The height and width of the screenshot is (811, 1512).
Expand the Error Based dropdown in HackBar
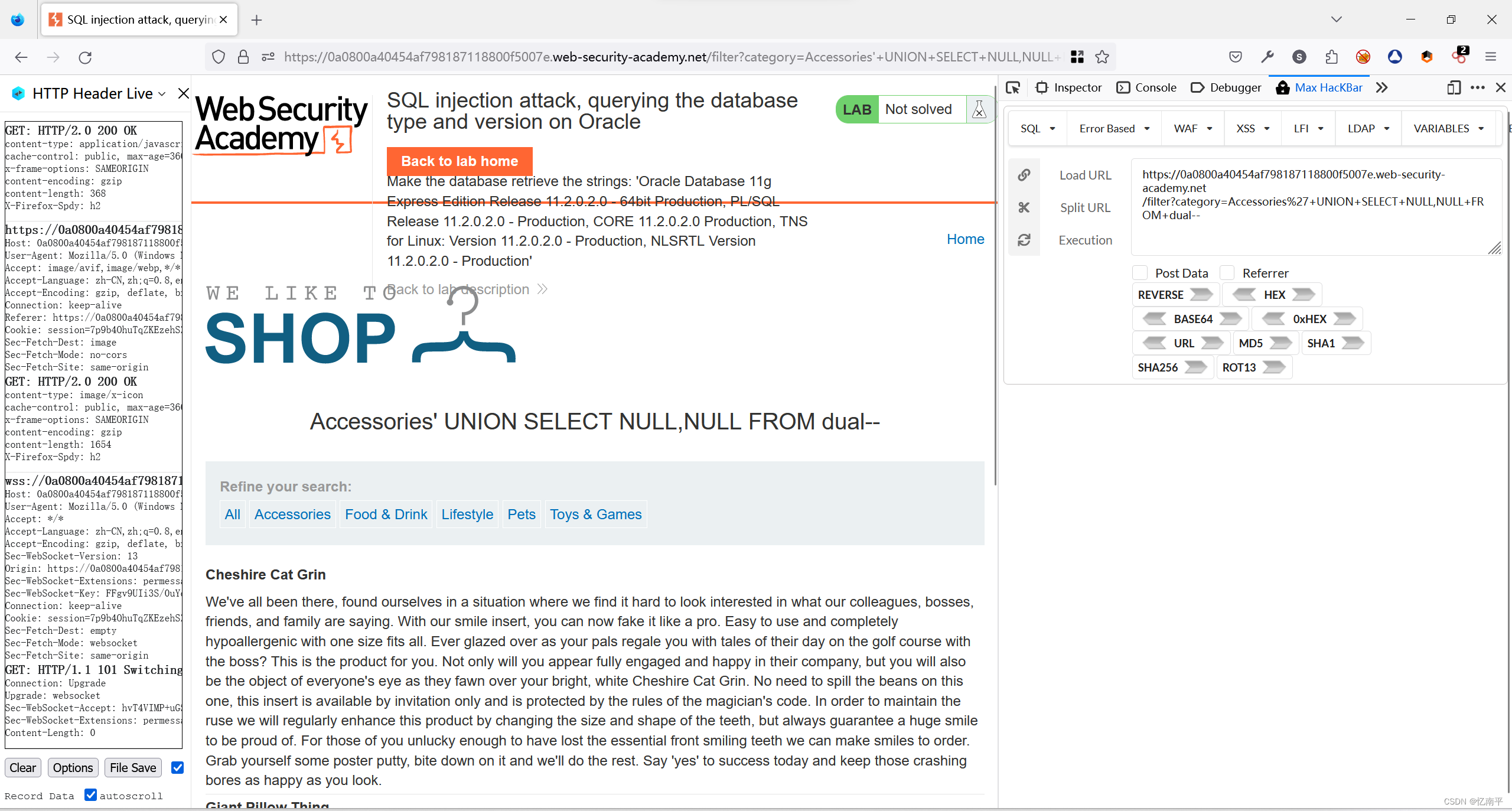click(1113, 127)
